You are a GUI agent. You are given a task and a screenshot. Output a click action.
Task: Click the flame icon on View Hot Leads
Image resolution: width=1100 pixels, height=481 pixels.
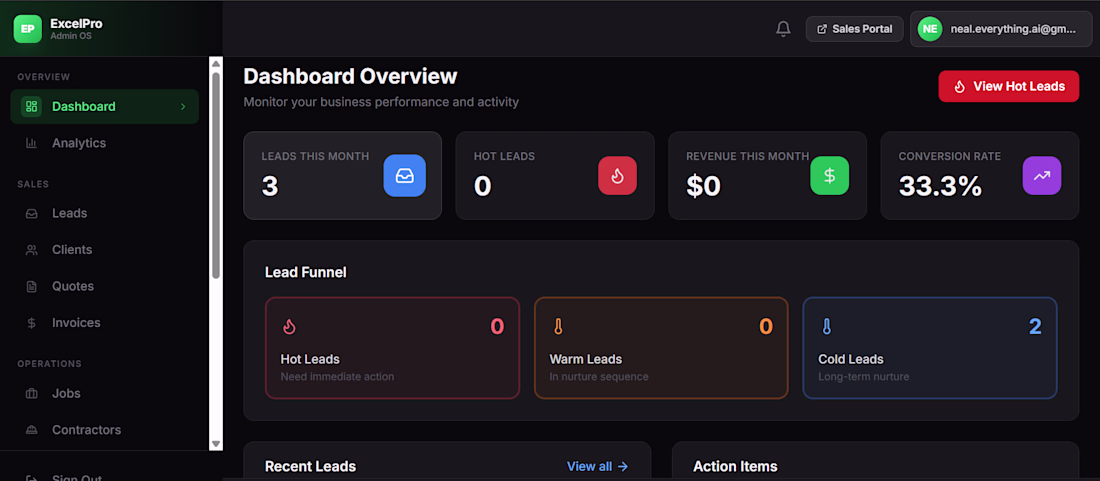(x=960, y=86)
